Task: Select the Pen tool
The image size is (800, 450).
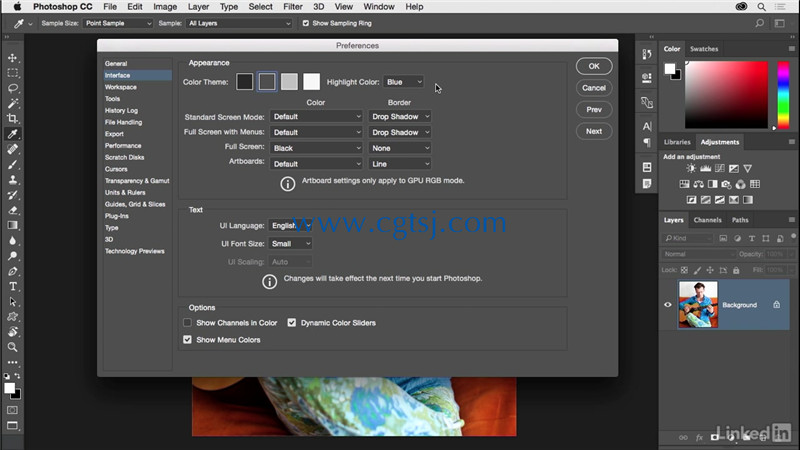Action: click(x=12, y=271)
